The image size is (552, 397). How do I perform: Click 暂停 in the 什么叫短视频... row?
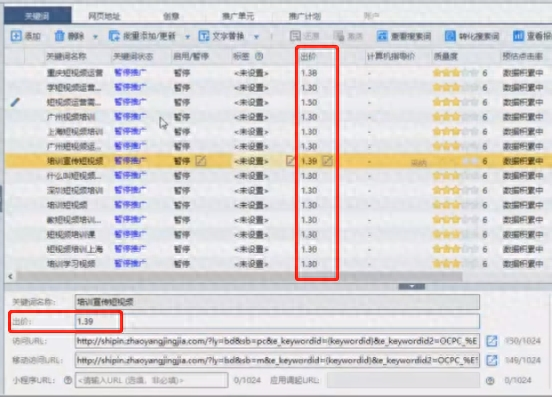(182, 176)
